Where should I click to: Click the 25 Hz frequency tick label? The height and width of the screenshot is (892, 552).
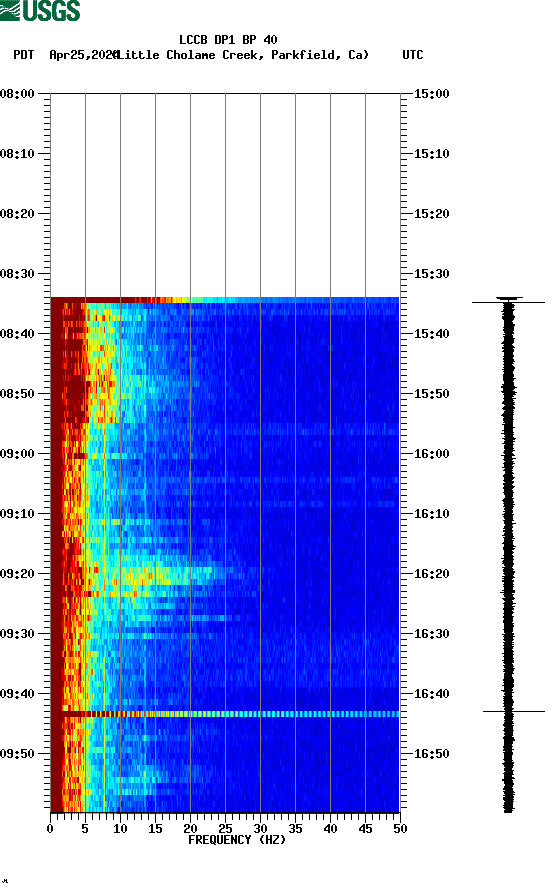[225, 829]
